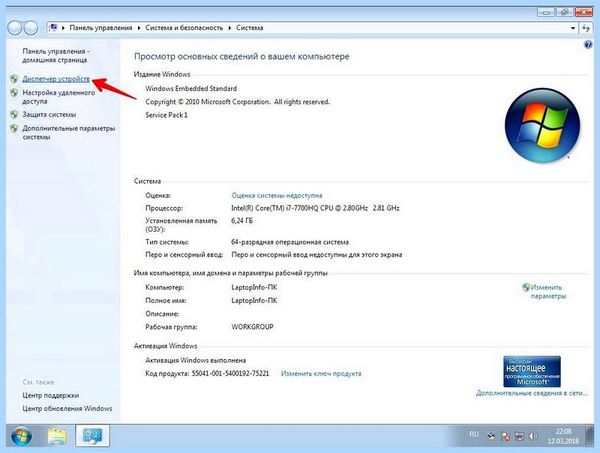Open Настройка удаленного доступа link
600x453 pixels.
coord(59,97)
